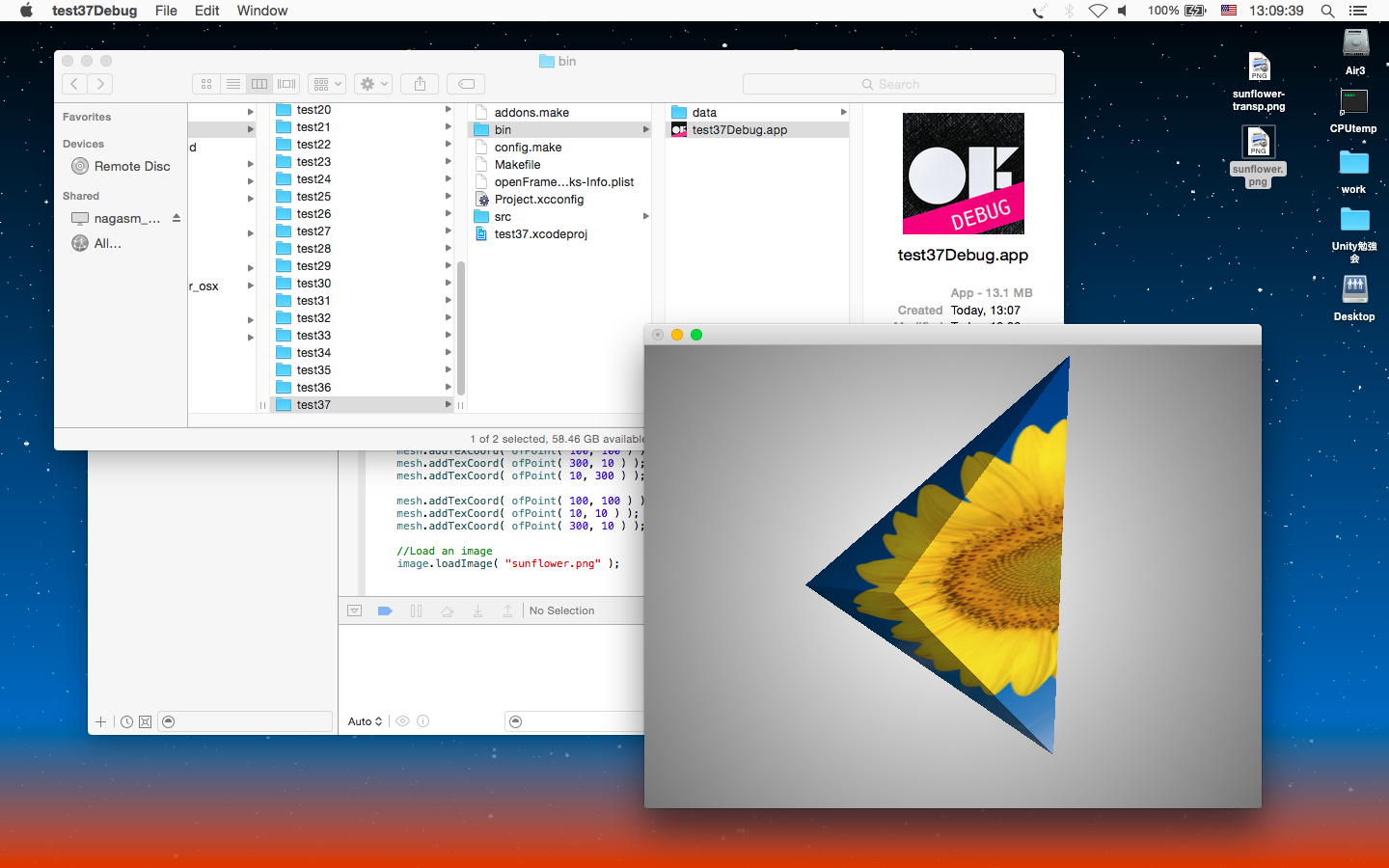Click the pause execution button in debug bar
The image size is (1389, 868).
point(416,610)
